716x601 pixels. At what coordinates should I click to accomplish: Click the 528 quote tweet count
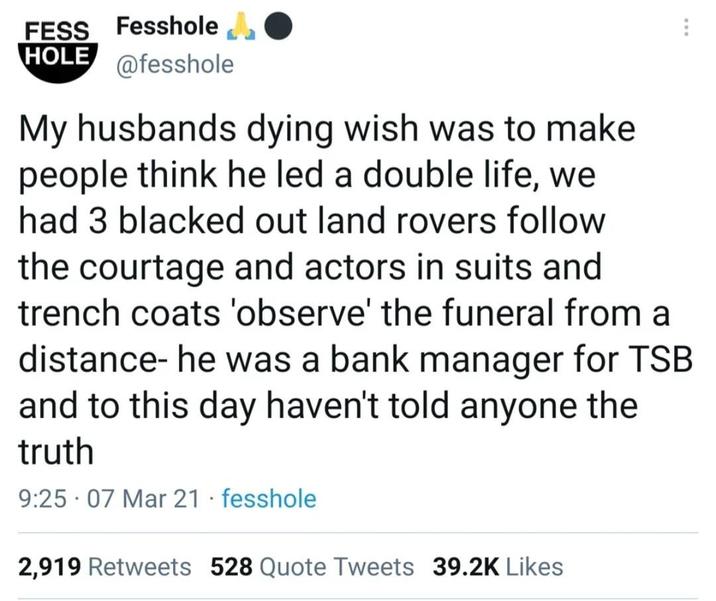click(232, 567)
